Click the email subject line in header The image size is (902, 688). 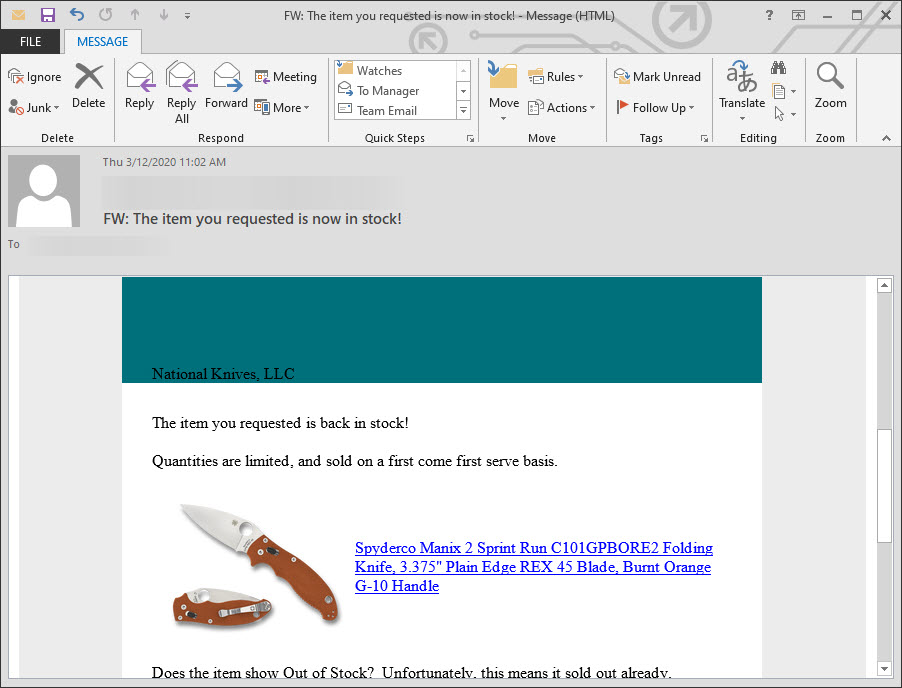(253, 219)
